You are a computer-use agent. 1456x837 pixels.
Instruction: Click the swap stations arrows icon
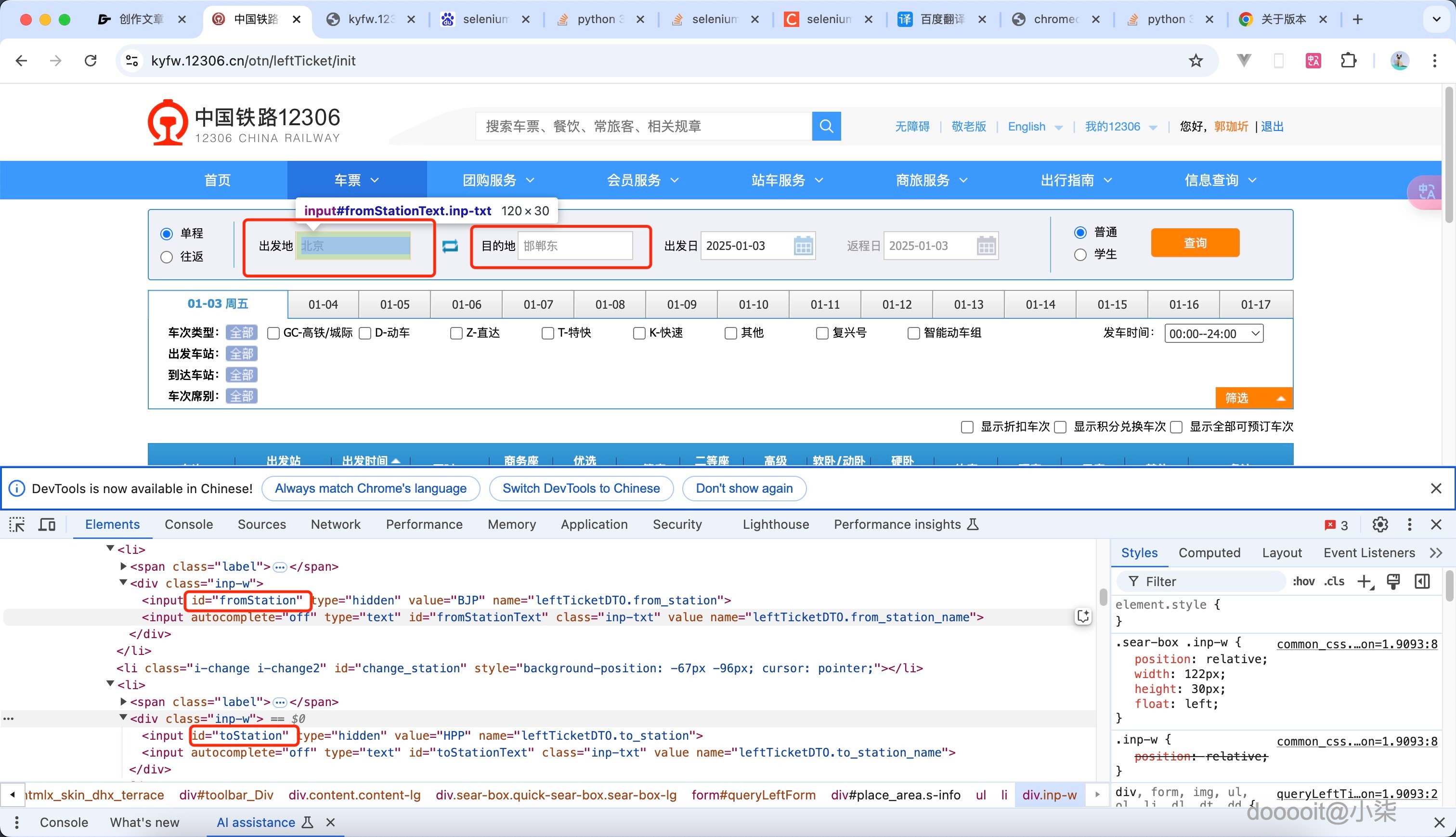pos(450,246)
